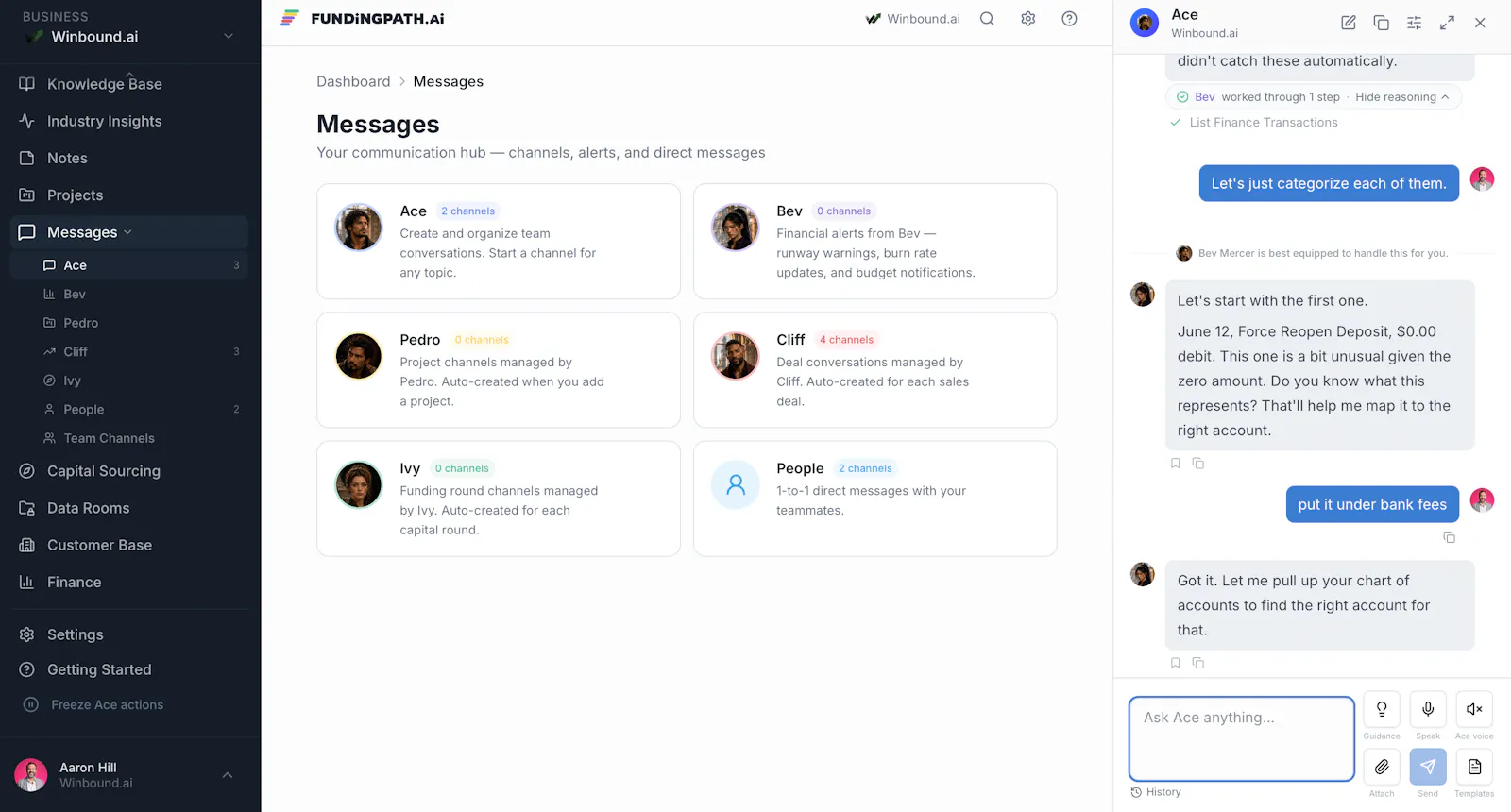
Task: Copy the 'Got it' reply message
Action: click(x=1198, y=663)
